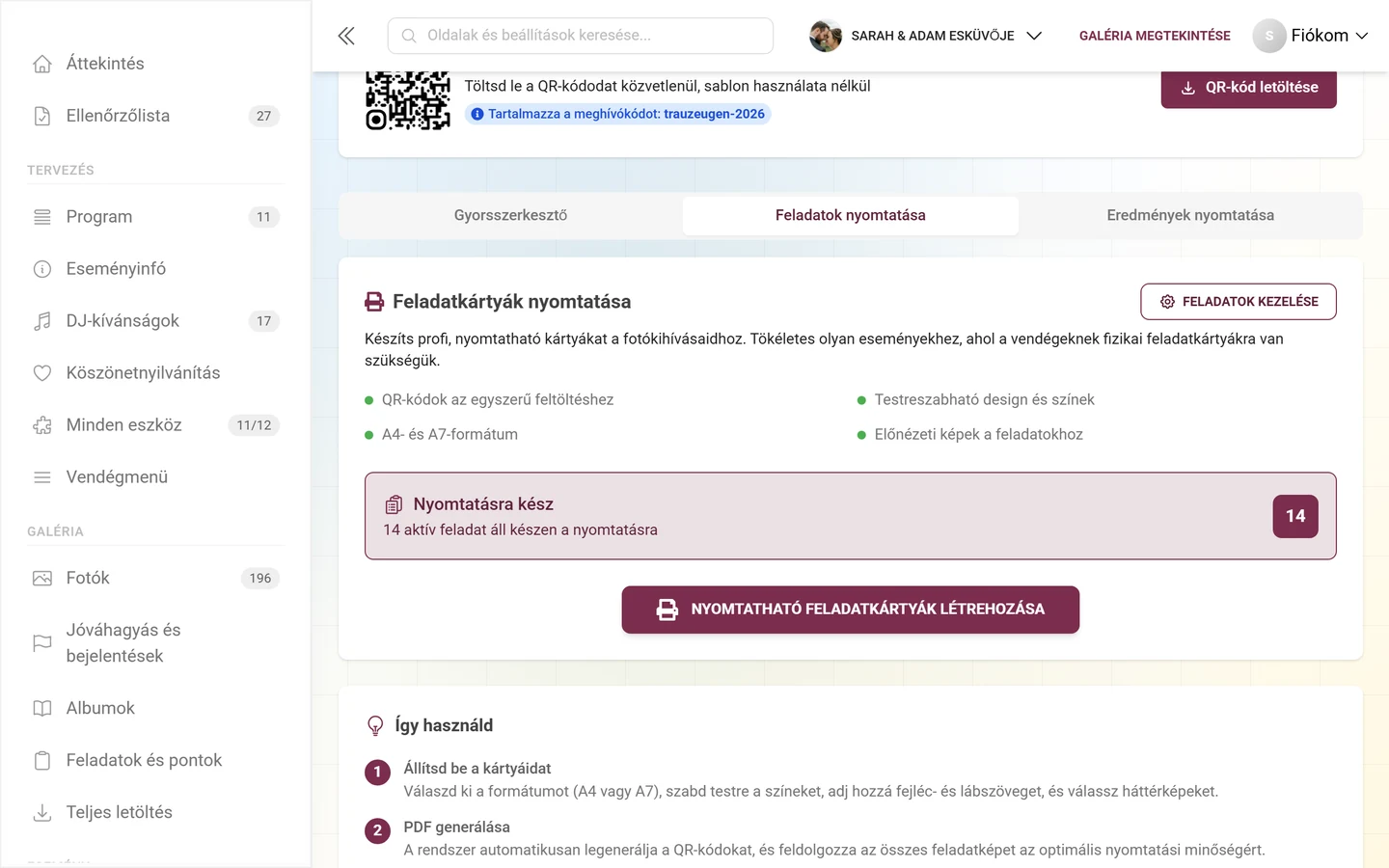The height and width of the screenshot is (868, 1389).
Task: Click the Ellenőrzőlista 27 badge
Action: pos(264,116)
